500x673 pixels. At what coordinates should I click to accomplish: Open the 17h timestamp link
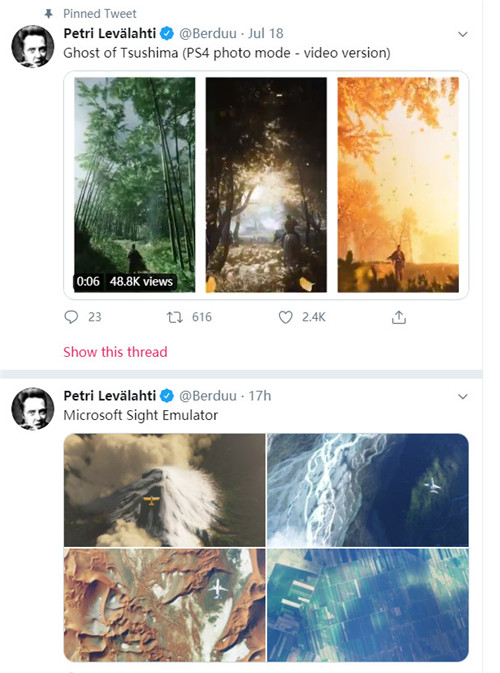[x=260, y=396]
